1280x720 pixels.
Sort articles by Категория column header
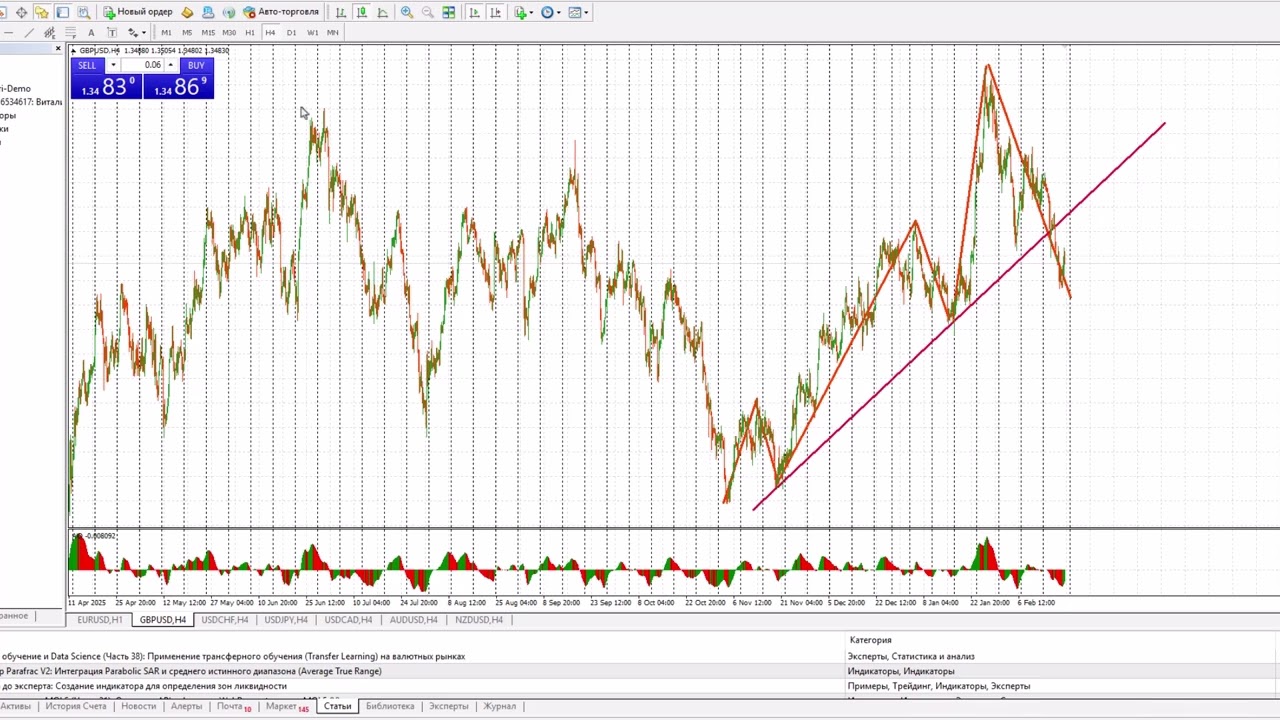pyautogui.click(x=870, y=640)
